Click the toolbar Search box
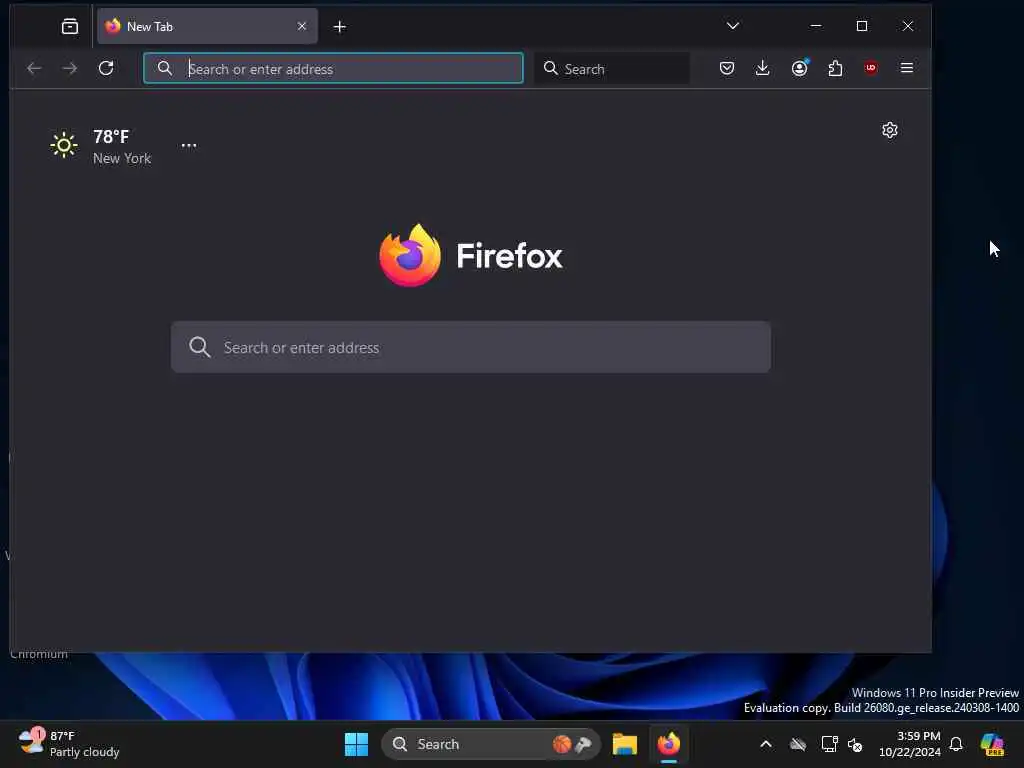The height and width of the screenshot is (768, 1024). [x=612, y=69]
